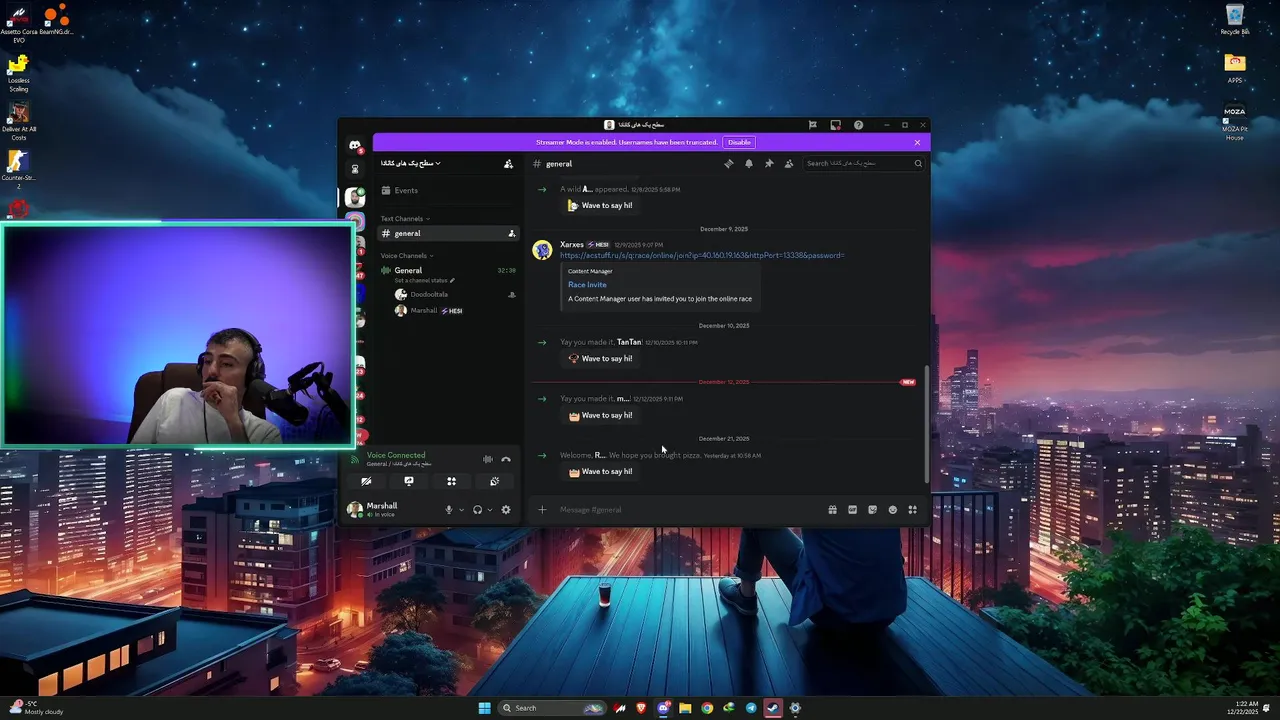The width and height of the screenshot is (1280, 720).
Task: Open the acstuff.ru race join link
Action: 702,255
